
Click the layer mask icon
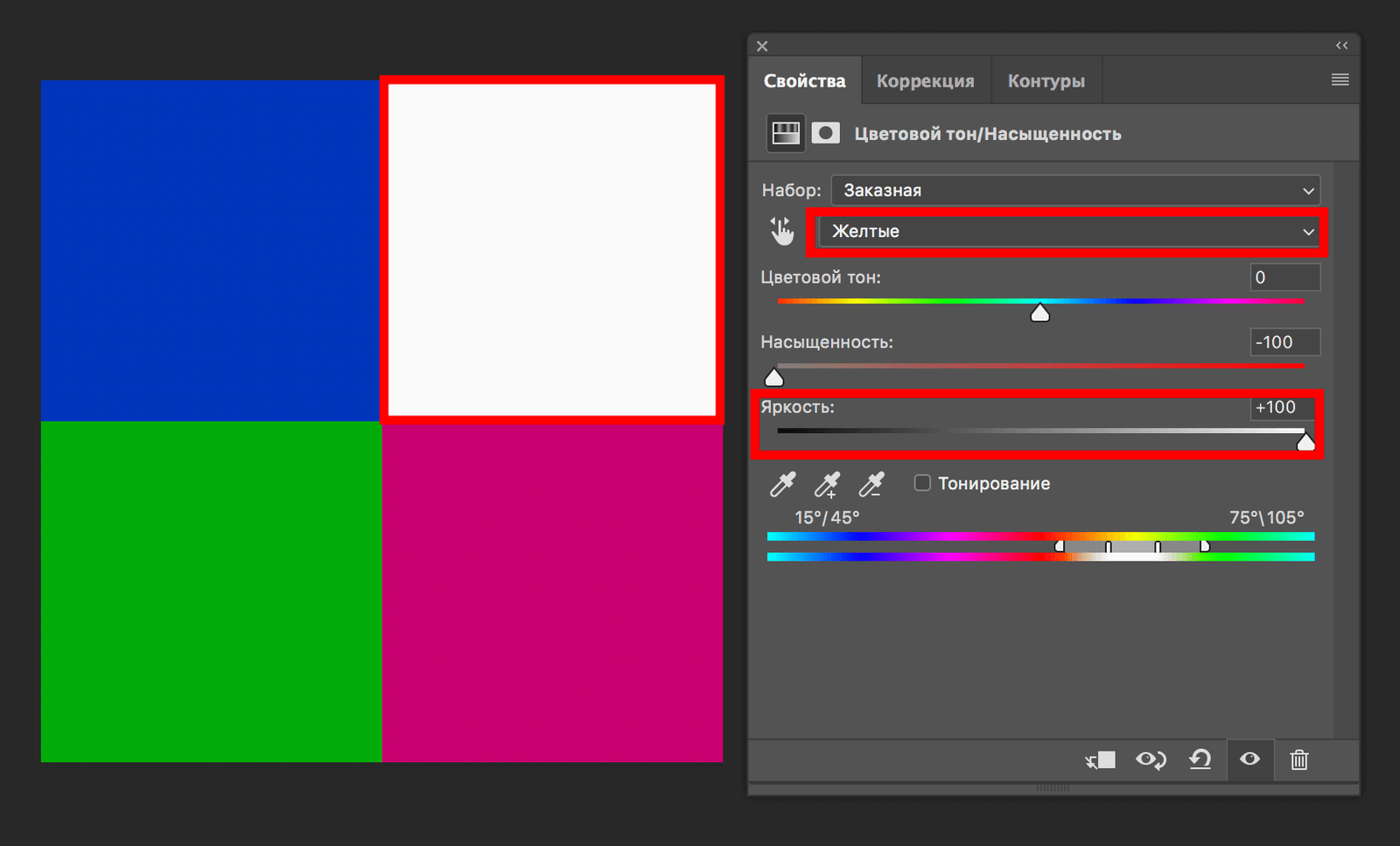[825, 133]
